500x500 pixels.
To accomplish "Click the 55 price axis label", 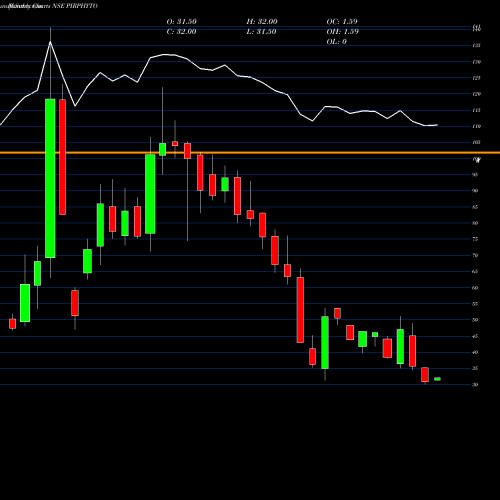I will [x=475, y=304].
